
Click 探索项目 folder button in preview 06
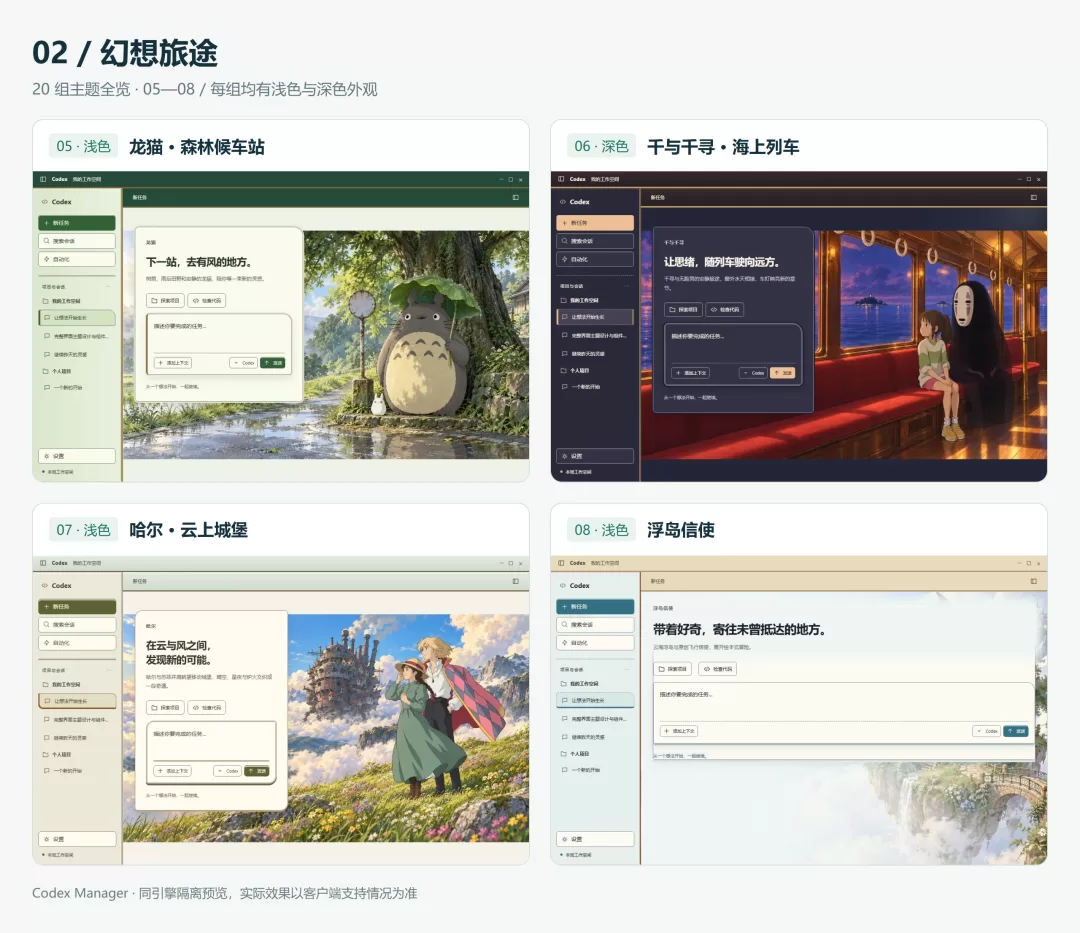(683, 310)
